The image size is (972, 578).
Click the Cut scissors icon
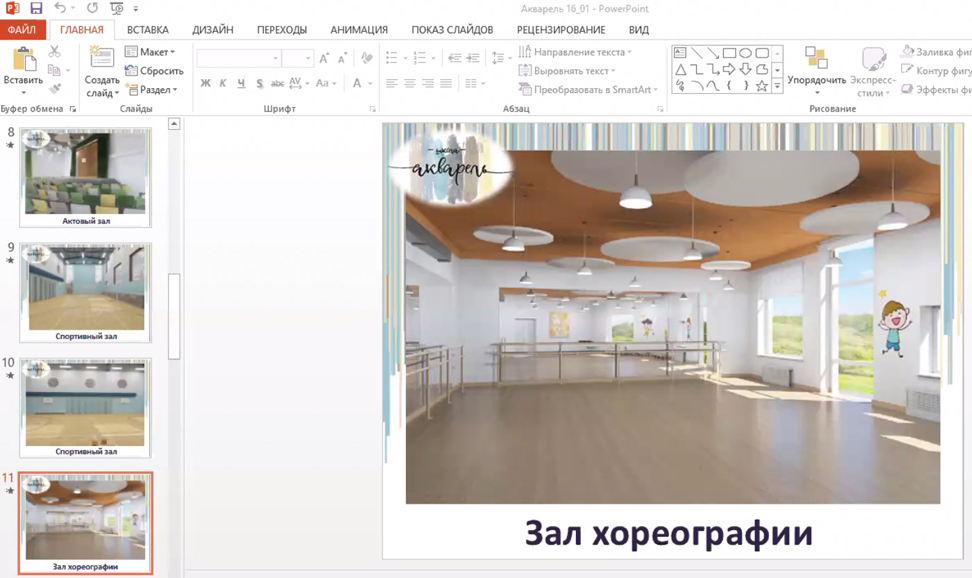pos(55,52)
